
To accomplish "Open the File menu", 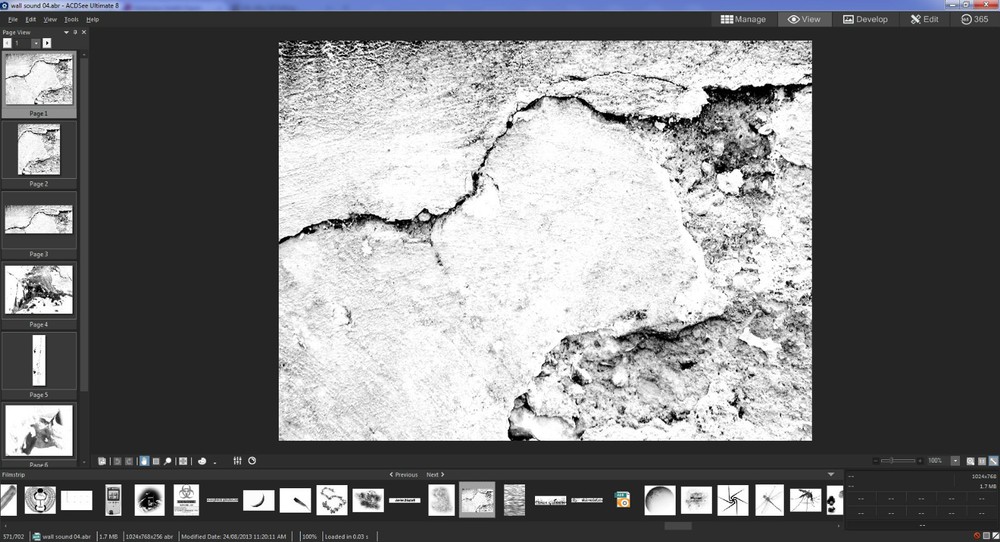I will pyautogui.click(x=13, y=19).
